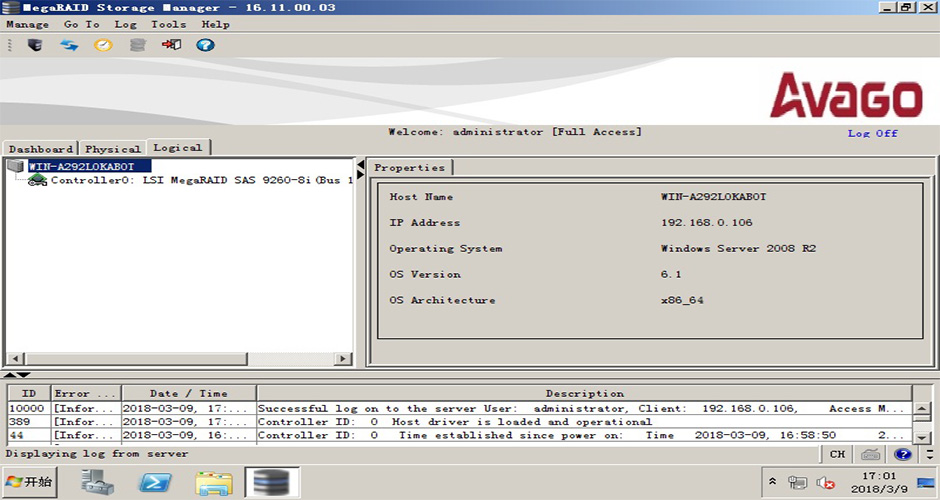Select log entry with ID 389

pos(459,422)
